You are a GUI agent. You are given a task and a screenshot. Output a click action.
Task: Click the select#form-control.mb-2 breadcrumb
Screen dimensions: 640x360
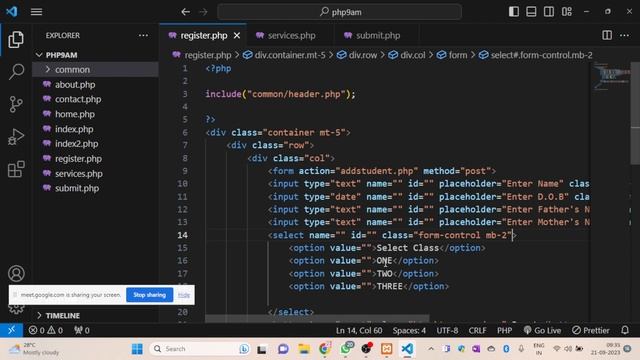pyautogui.click(x=536, y=55)
